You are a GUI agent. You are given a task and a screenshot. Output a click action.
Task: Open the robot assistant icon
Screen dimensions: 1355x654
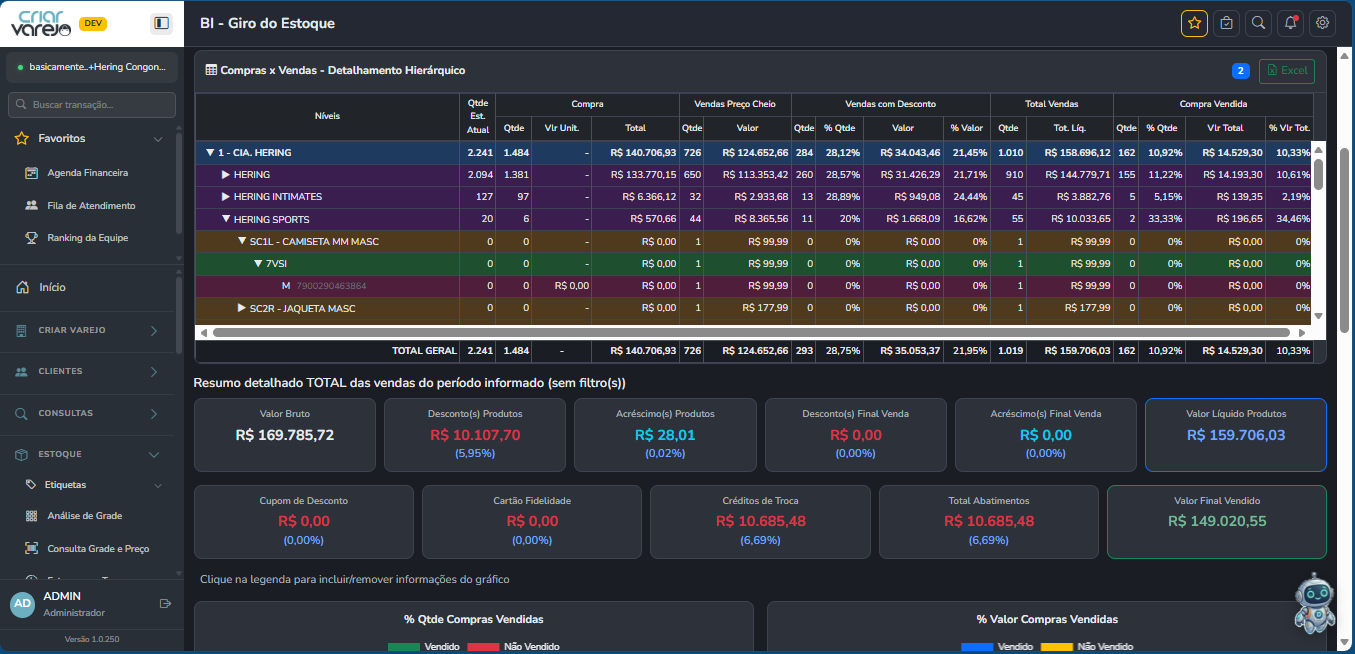click(1314, 603)
